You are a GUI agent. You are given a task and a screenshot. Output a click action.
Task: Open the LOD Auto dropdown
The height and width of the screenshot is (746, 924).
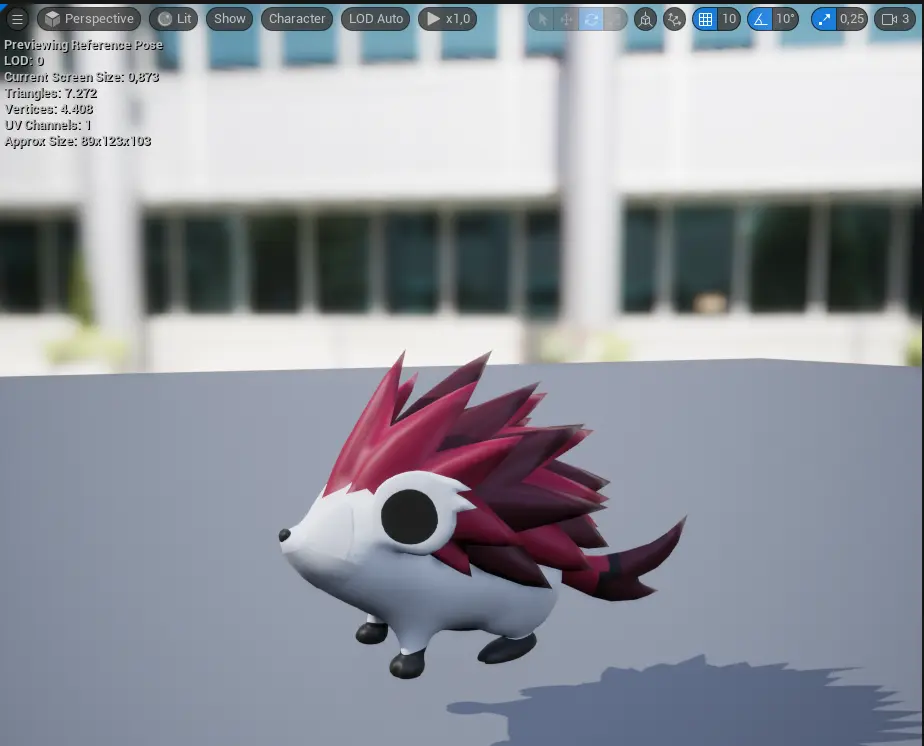375,19
